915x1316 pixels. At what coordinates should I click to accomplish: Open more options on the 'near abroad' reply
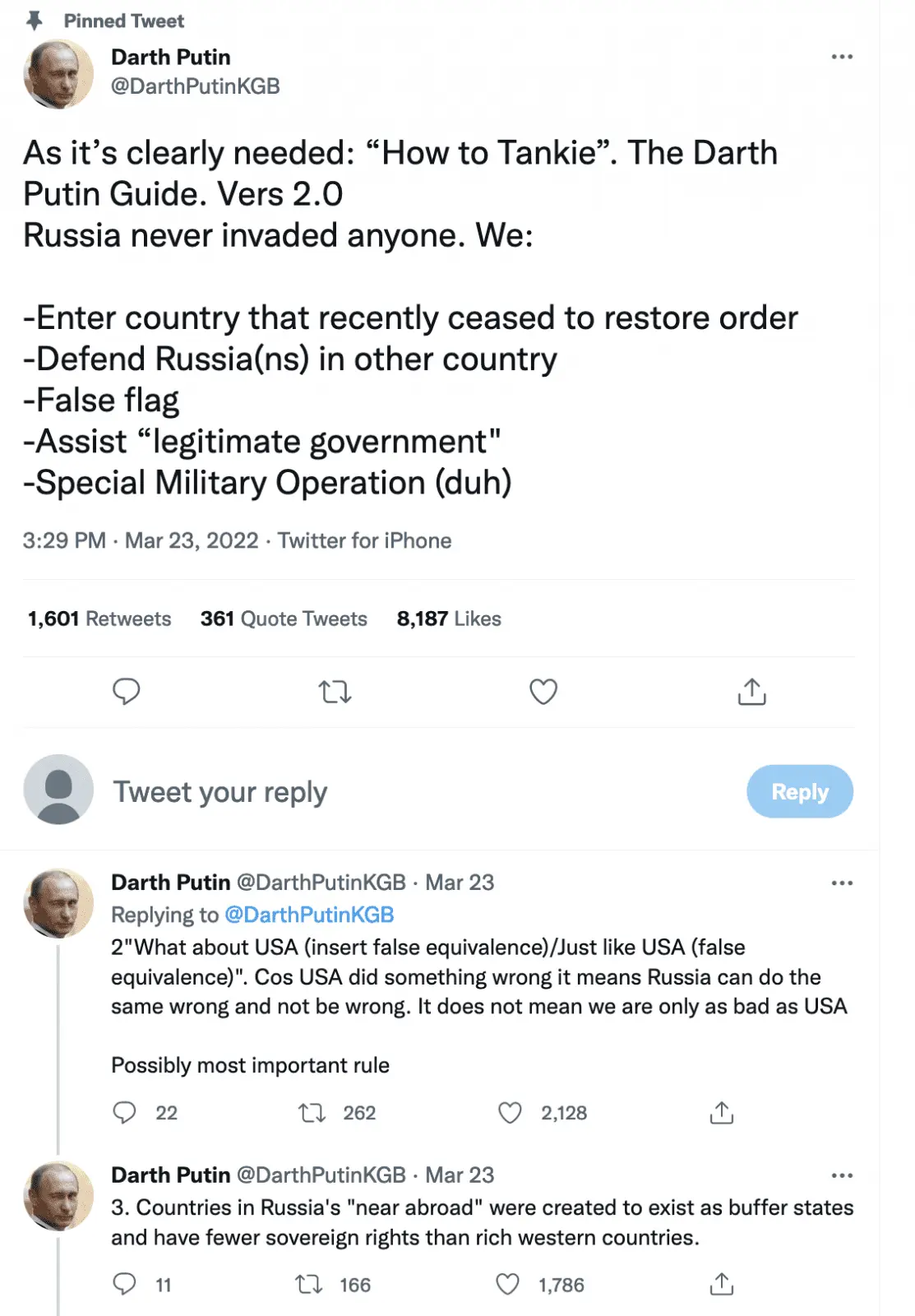click(x=842, y=1175)
